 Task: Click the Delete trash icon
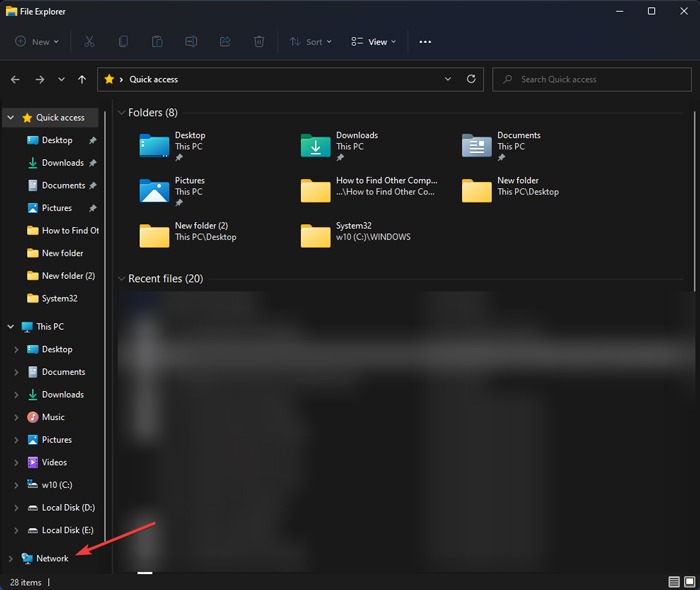pyautogui.click(x=259, y=42)
